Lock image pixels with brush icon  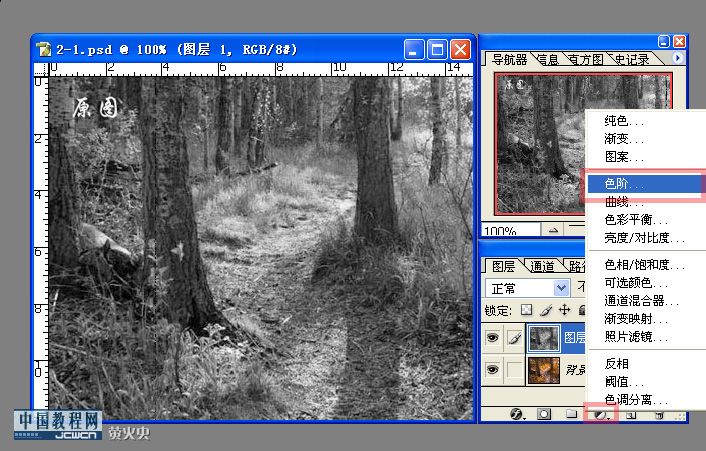(x=546, y=310)
